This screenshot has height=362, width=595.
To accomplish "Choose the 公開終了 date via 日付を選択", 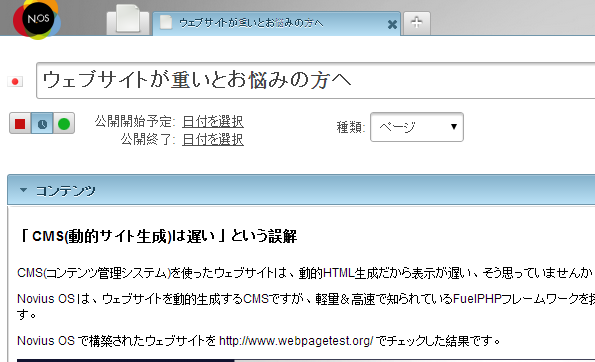I will 212,139.
